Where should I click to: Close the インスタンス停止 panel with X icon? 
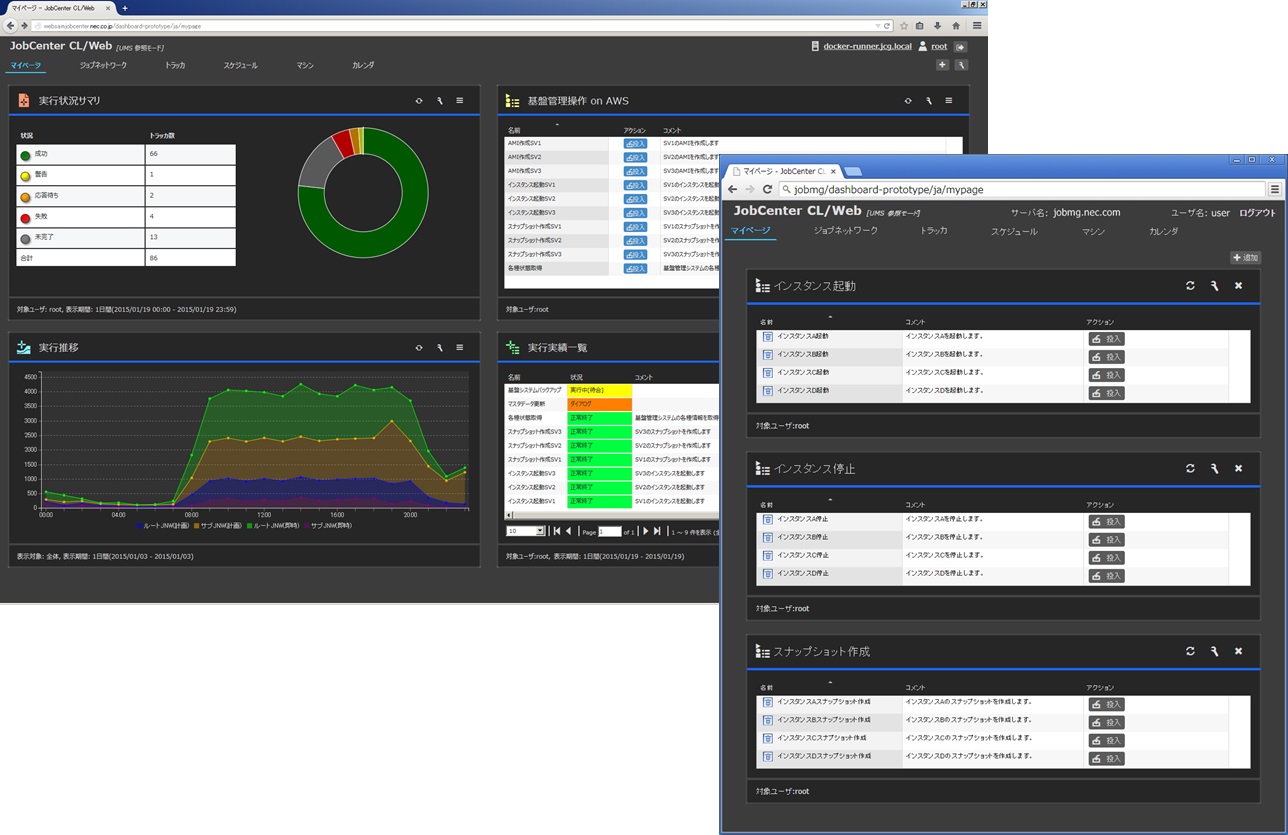1238,468
